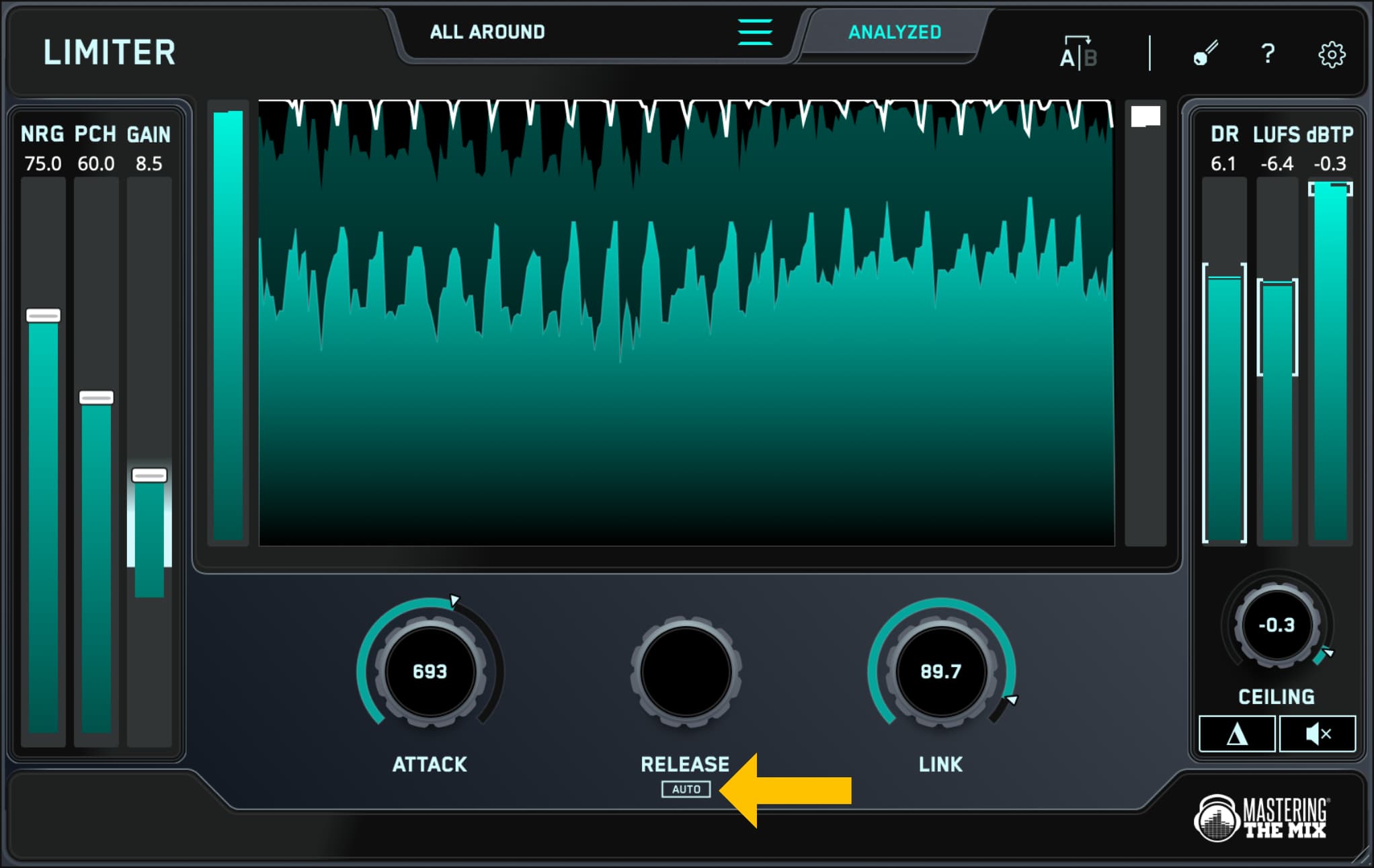
Task: Open help with the question mark icon
Action: [x=1268, y=53]
